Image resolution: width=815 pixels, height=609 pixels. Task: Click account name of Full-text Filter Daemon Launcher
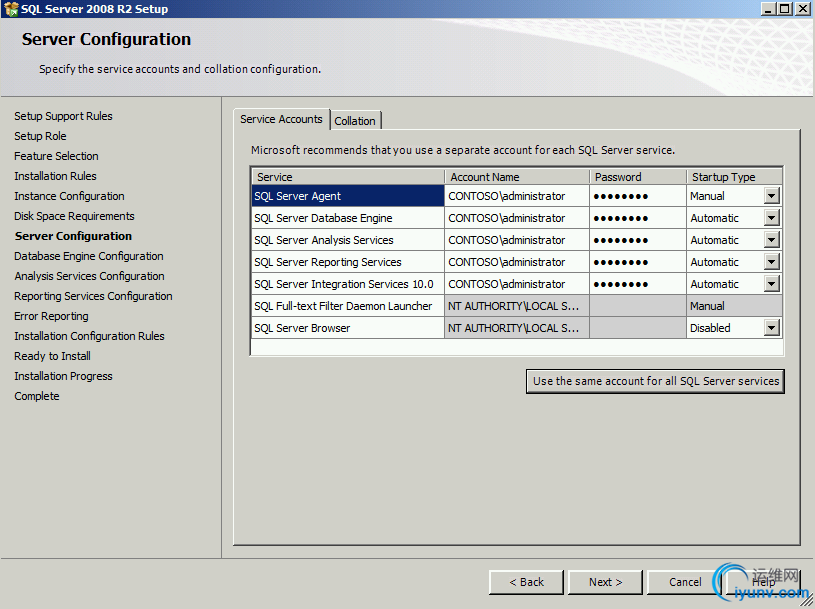517,306
